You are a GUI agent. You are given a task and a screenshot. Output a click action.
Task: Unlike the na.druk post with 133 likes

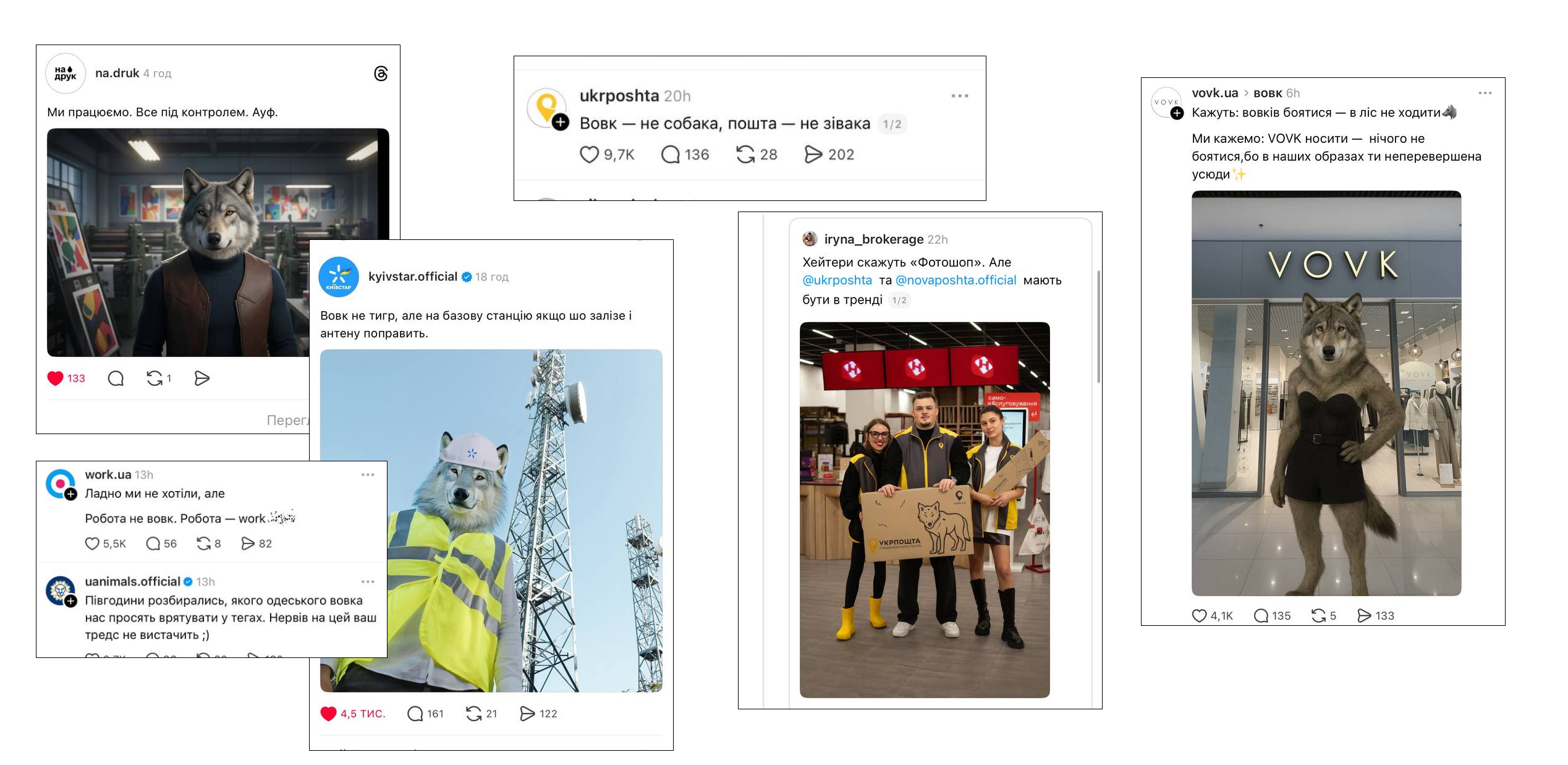(x=56, y=378)
